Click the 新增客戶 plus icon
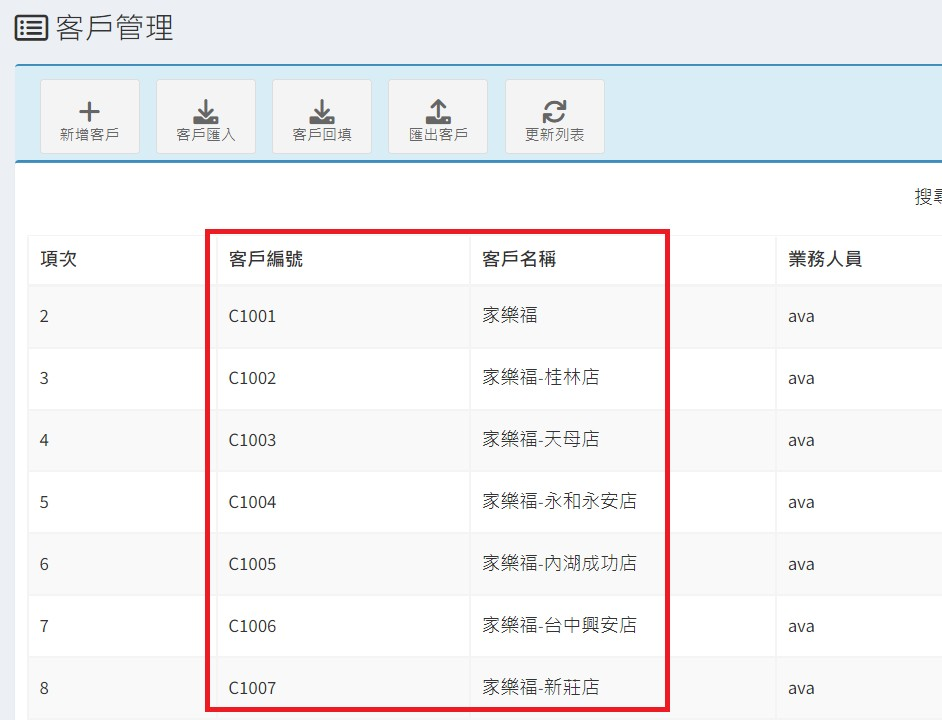 [89, 111]
